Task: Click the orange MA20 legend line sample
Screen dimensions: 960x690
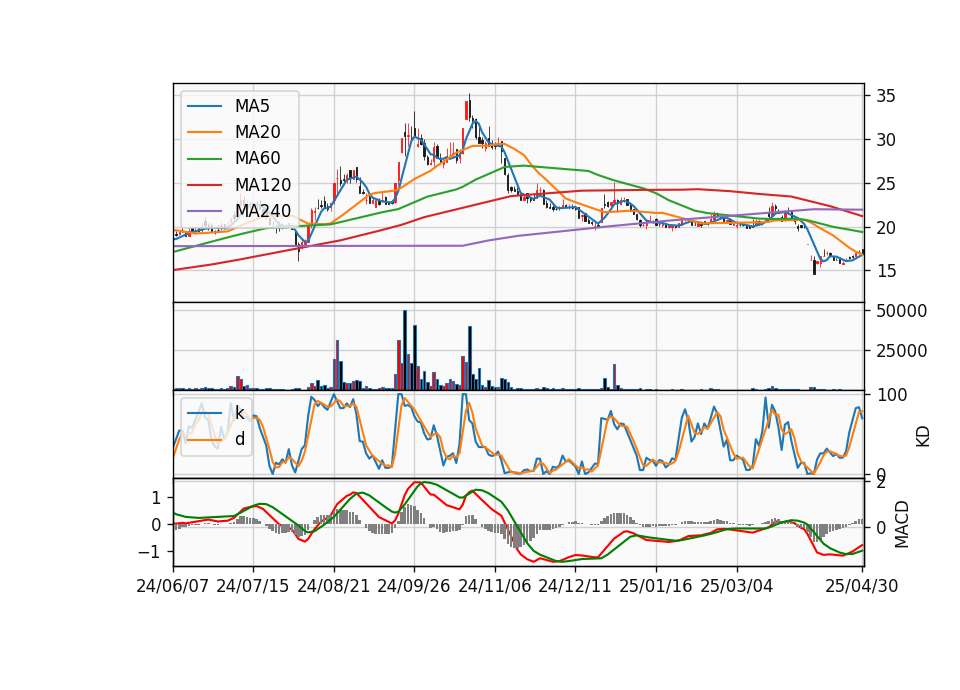Action: (204, 132)
